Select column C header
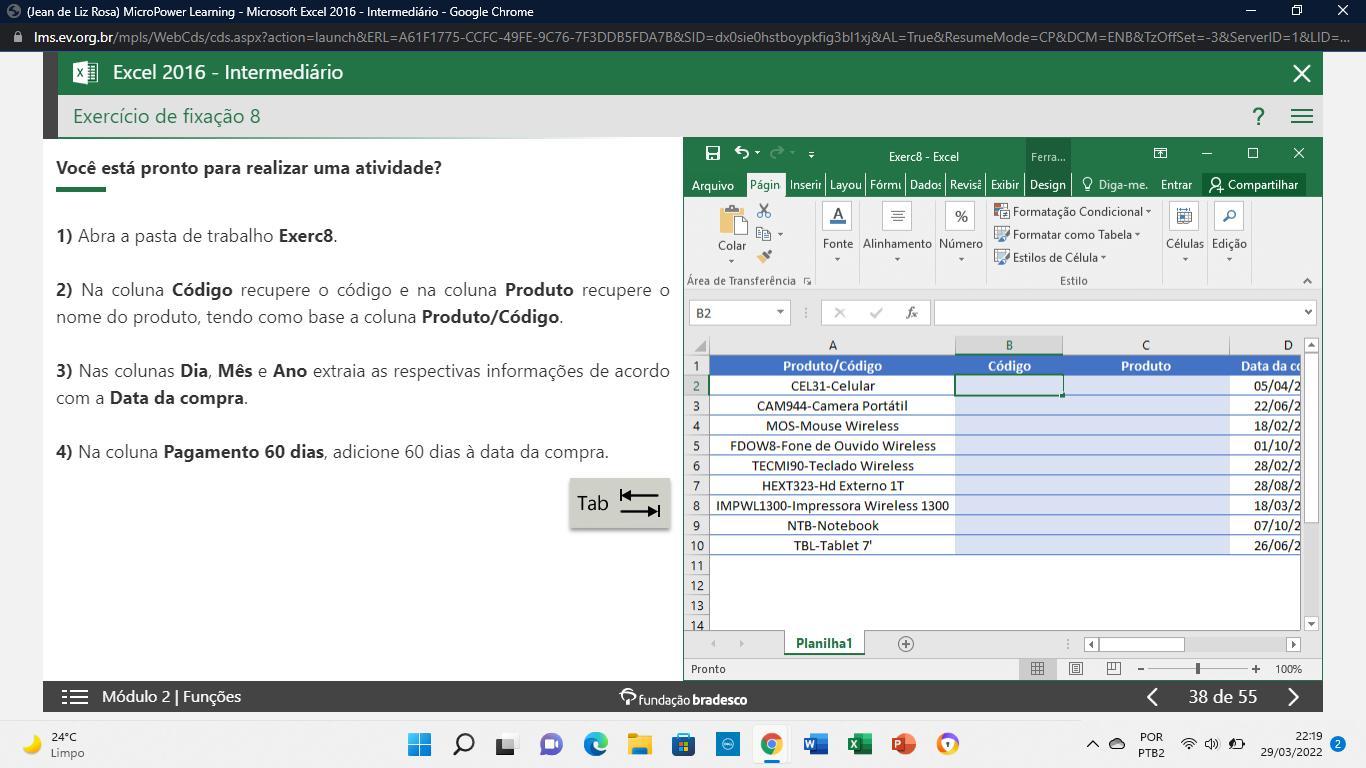The height and width of the screenshot is (768, 1366). tap(1145, 345)
